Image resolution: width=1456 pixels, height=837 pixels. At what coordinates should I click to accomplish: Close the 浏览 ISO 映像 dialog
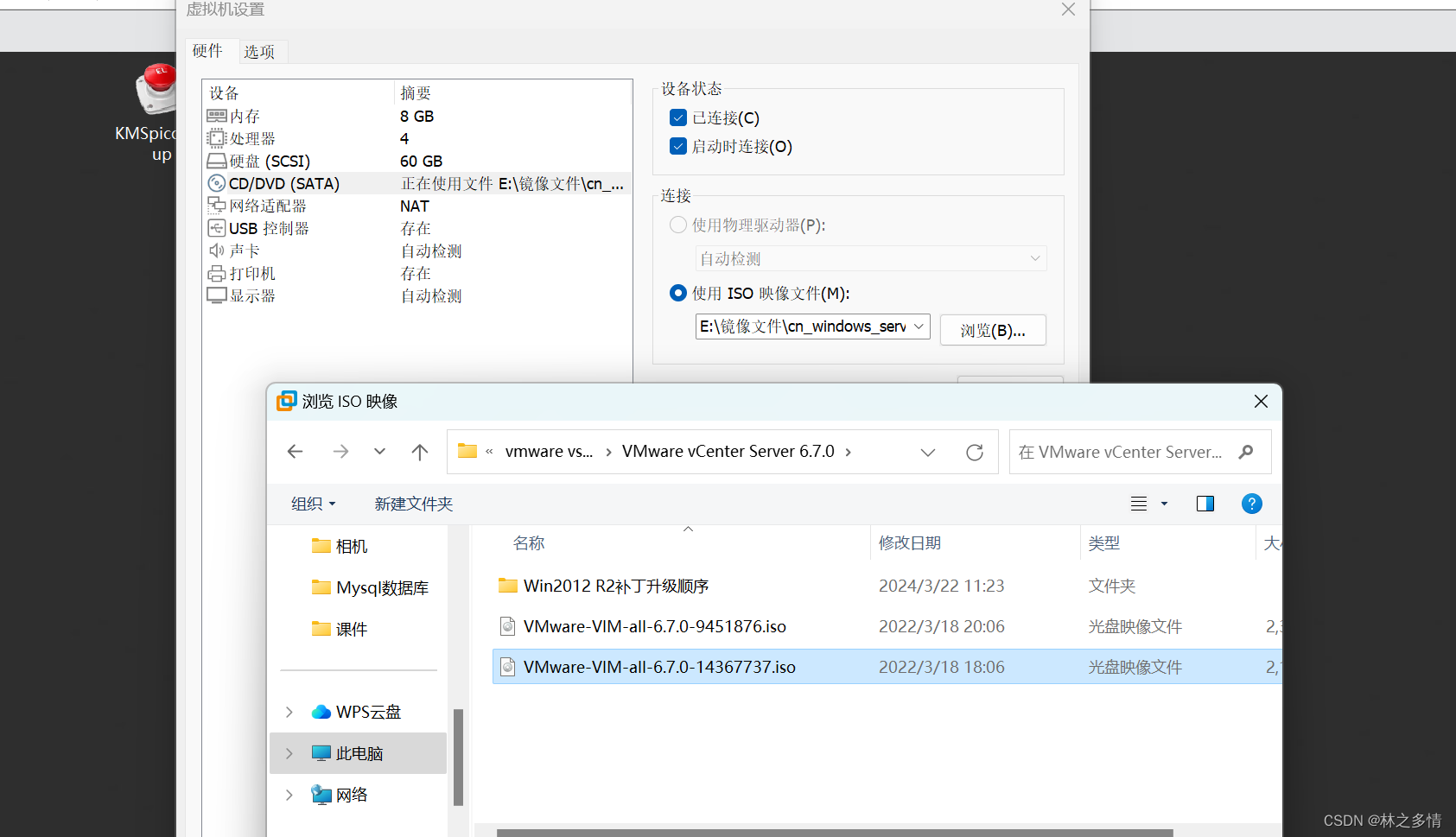1261,402
